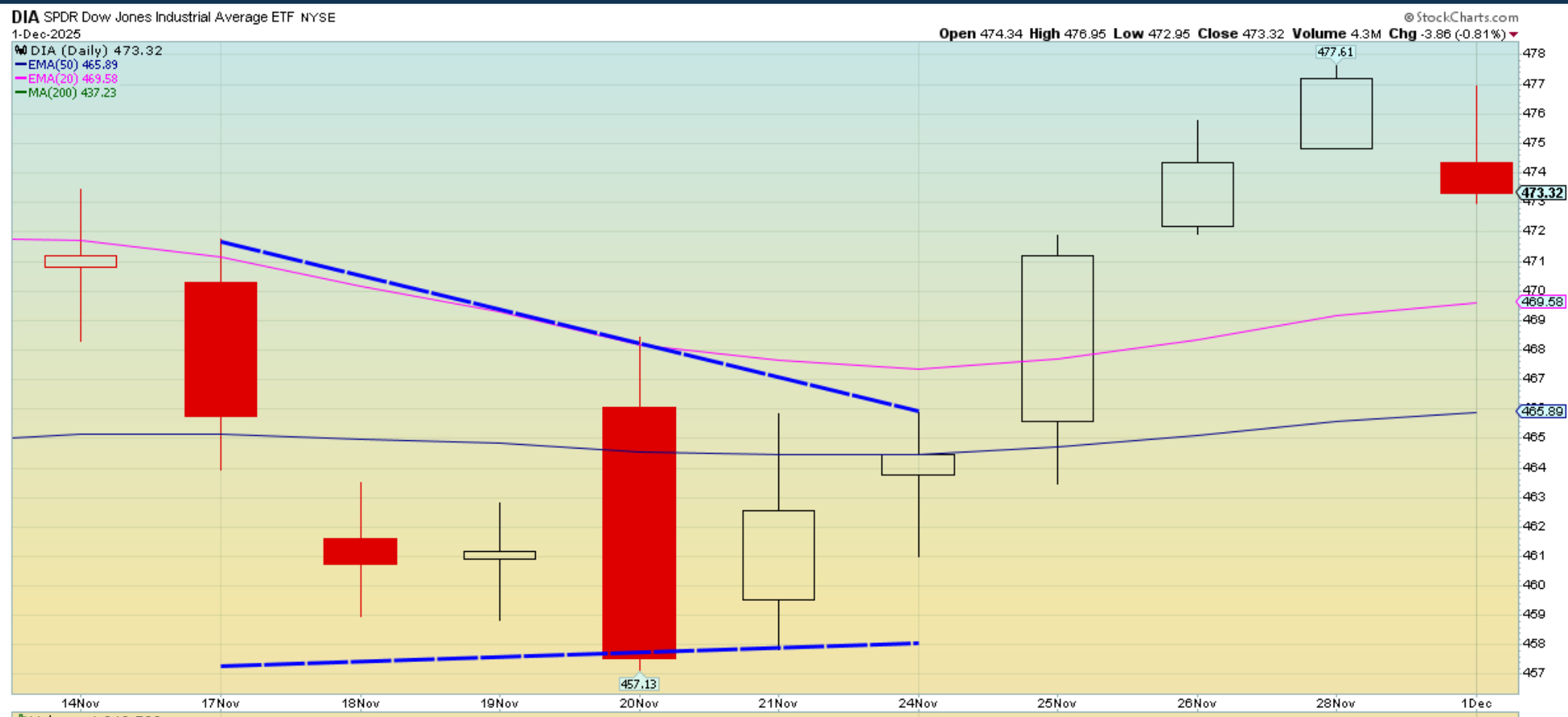This screenshot has width=1568, height=717.
Task: Click the 478 price label on the y-axis
Action: click(x=1533, y=54)
